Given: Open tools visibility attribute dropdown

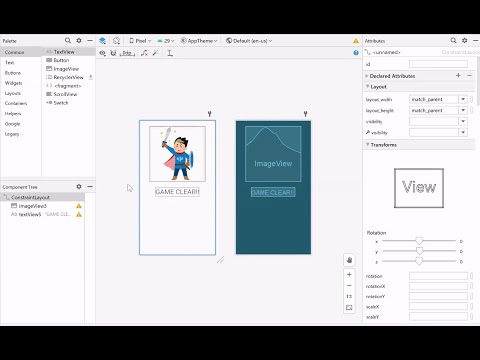Looking at the screenshot, I should tap(463, 132).
